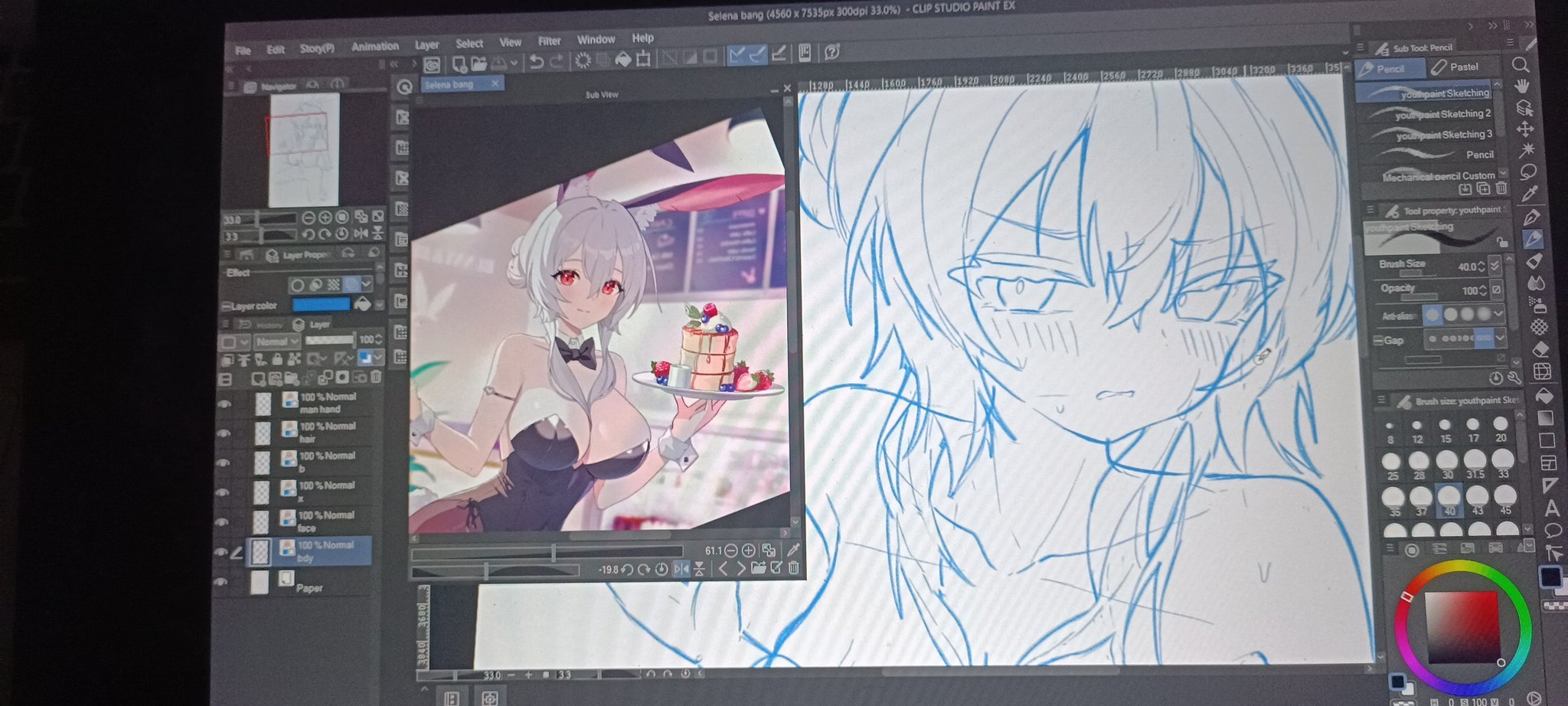Open the File menu
This screenshot has width=1568, height=706.
pos(243,51)
